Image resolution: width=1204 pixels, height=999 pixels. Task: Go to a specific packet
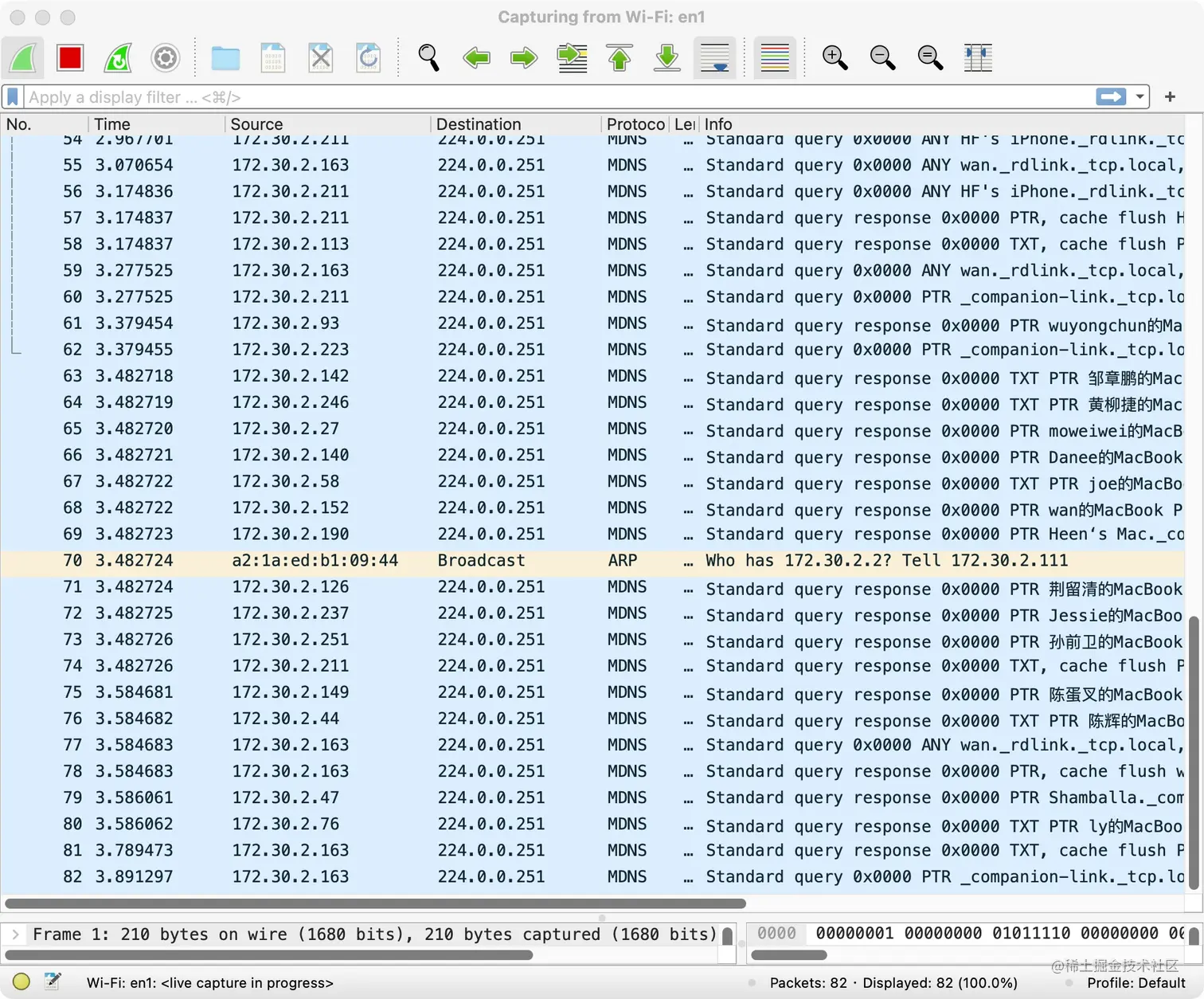572,58
